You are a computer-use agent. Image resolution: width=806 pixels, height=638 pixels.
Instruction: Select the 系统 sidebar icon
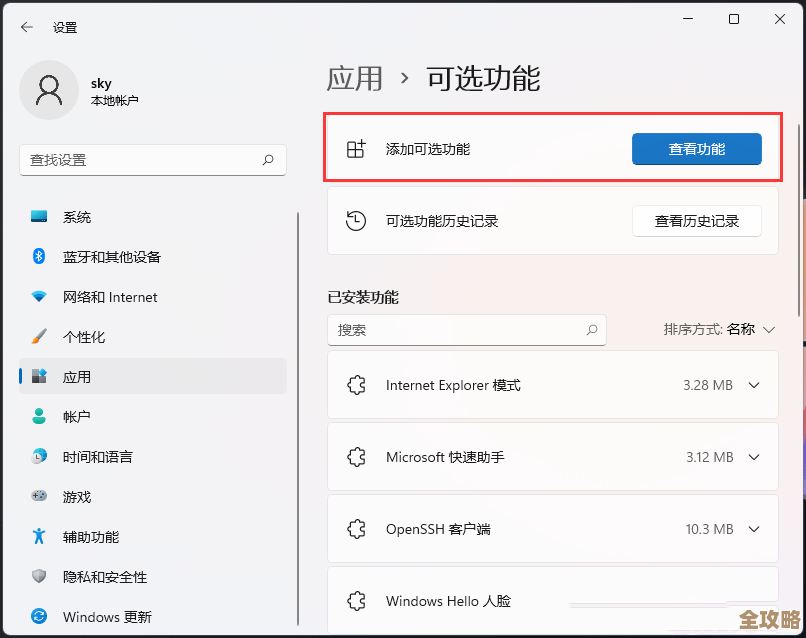[40, 217]
